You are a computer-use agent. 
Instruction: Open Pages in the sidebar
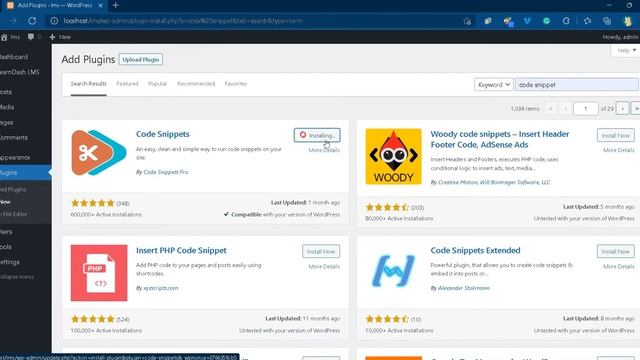(x=7, y=122)
